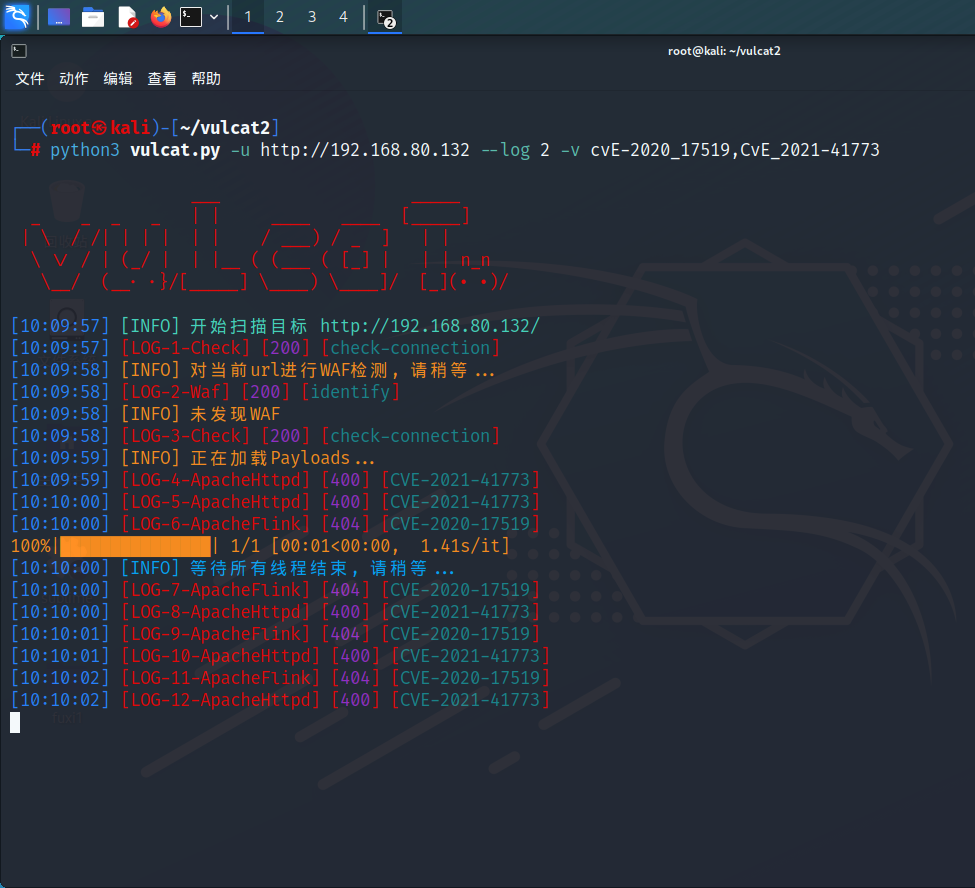Open the Kali applications menu
Viewport: 975px width, 888px height.
(17, 17)
